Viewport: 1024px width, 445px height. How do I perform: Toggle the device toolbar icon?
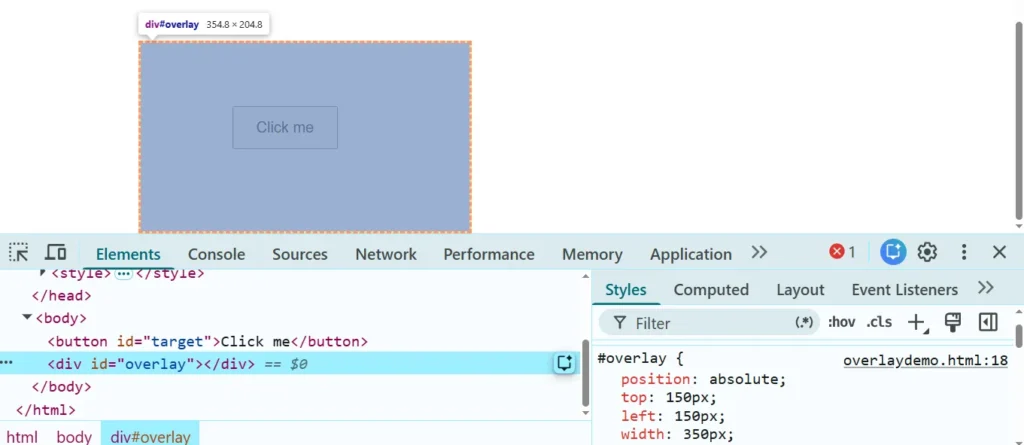(x=56, y=252)
